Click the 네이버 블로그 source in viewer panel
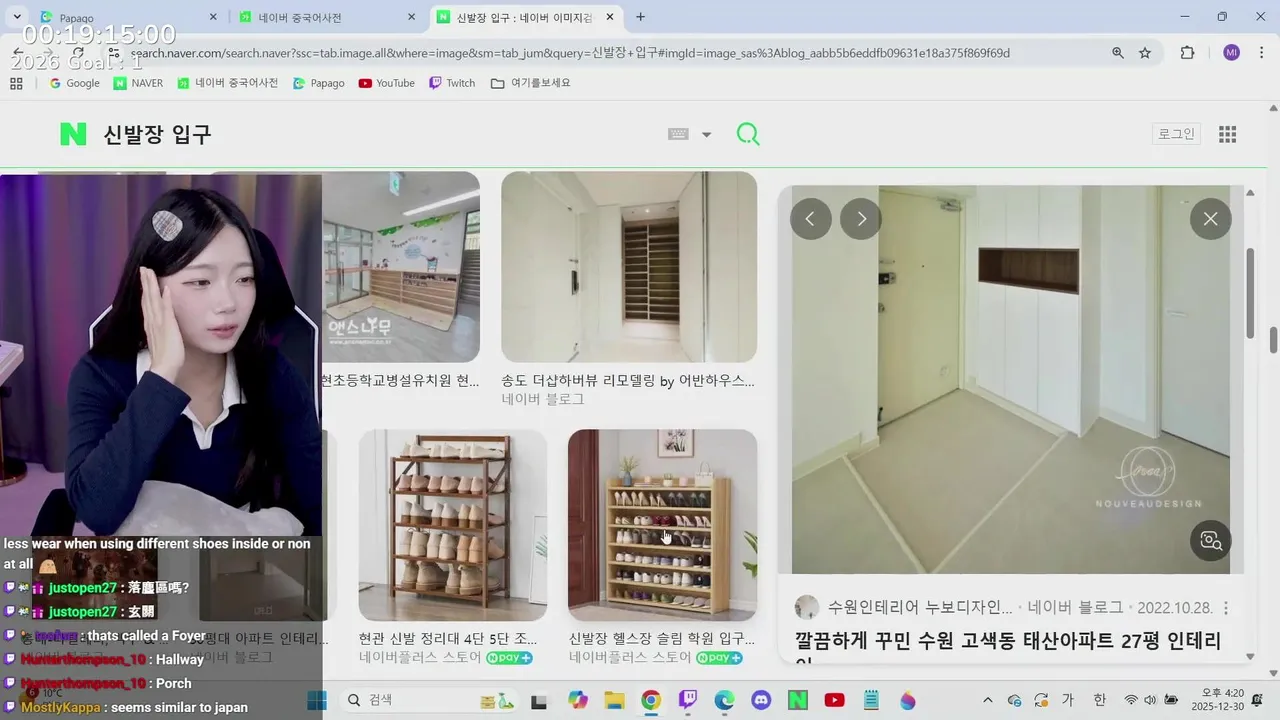 (x=1075, y=608)
